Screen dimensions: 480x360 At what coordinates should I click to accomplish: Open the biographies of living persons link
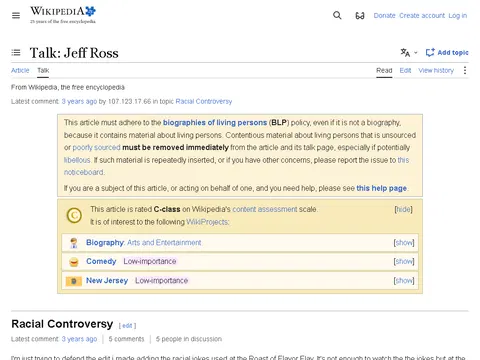pos(215,123)
